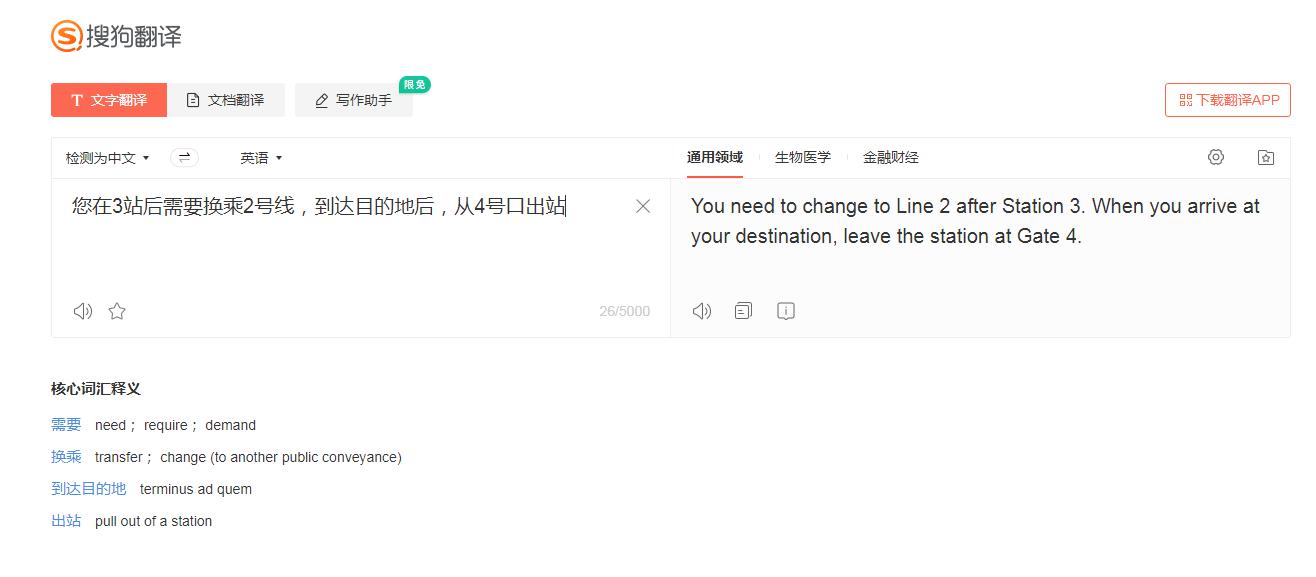This screenshot has height=577, width=1316.
Task: Copy the translated English text
Action: click(743, 311)
